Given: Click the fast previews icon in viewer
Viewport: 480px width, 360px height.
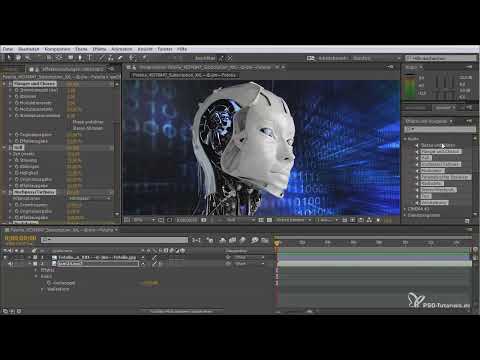Looking at the screenshot, I should [353, 220].
